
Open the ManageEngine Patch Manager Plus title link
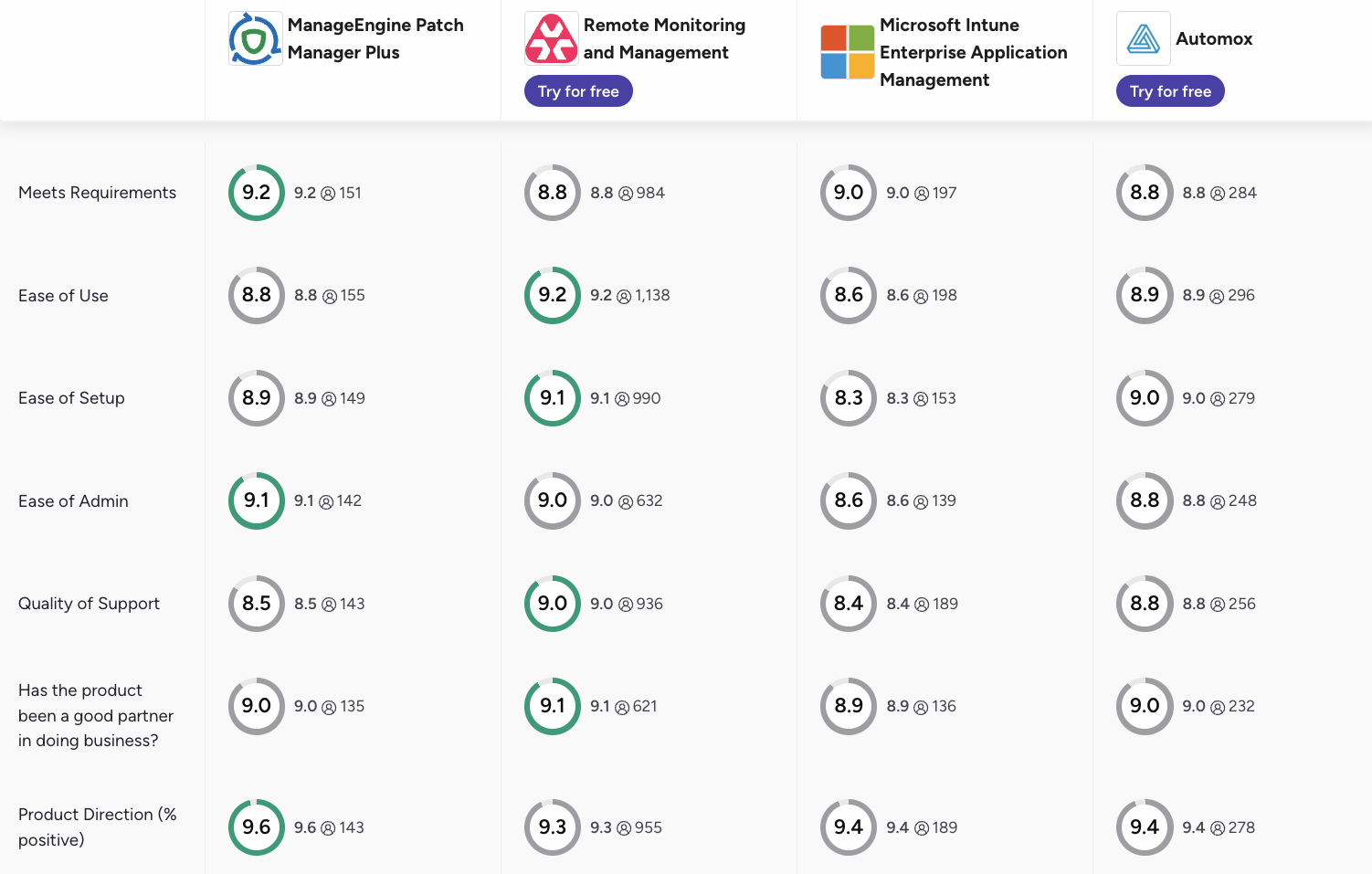point(375,38)
